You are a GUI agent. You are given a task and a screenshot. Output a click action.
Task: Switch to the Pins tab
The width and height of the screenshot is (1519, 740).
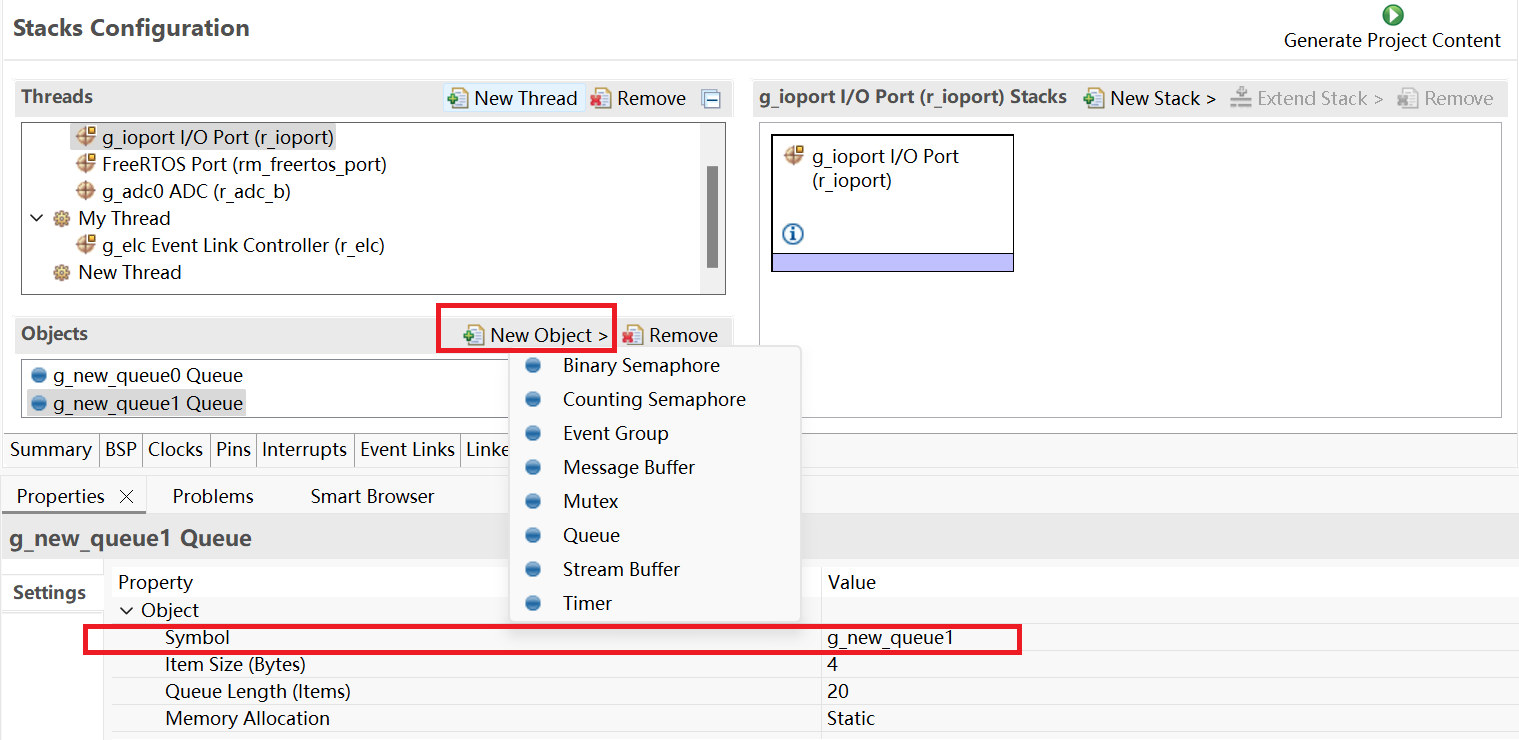pos(233,449)
